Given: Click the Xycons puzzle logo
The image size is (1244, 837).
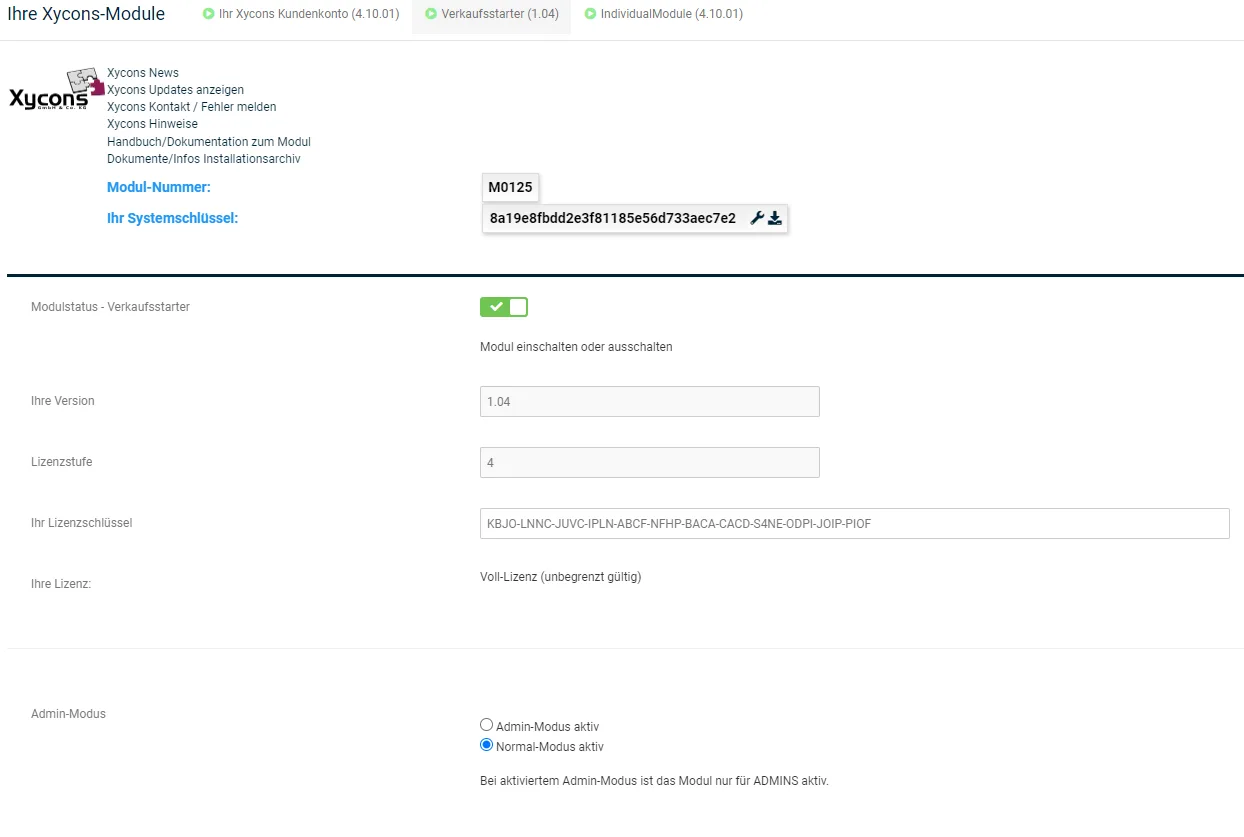Looking at the screenshot, I should click(x=56, y=90).
